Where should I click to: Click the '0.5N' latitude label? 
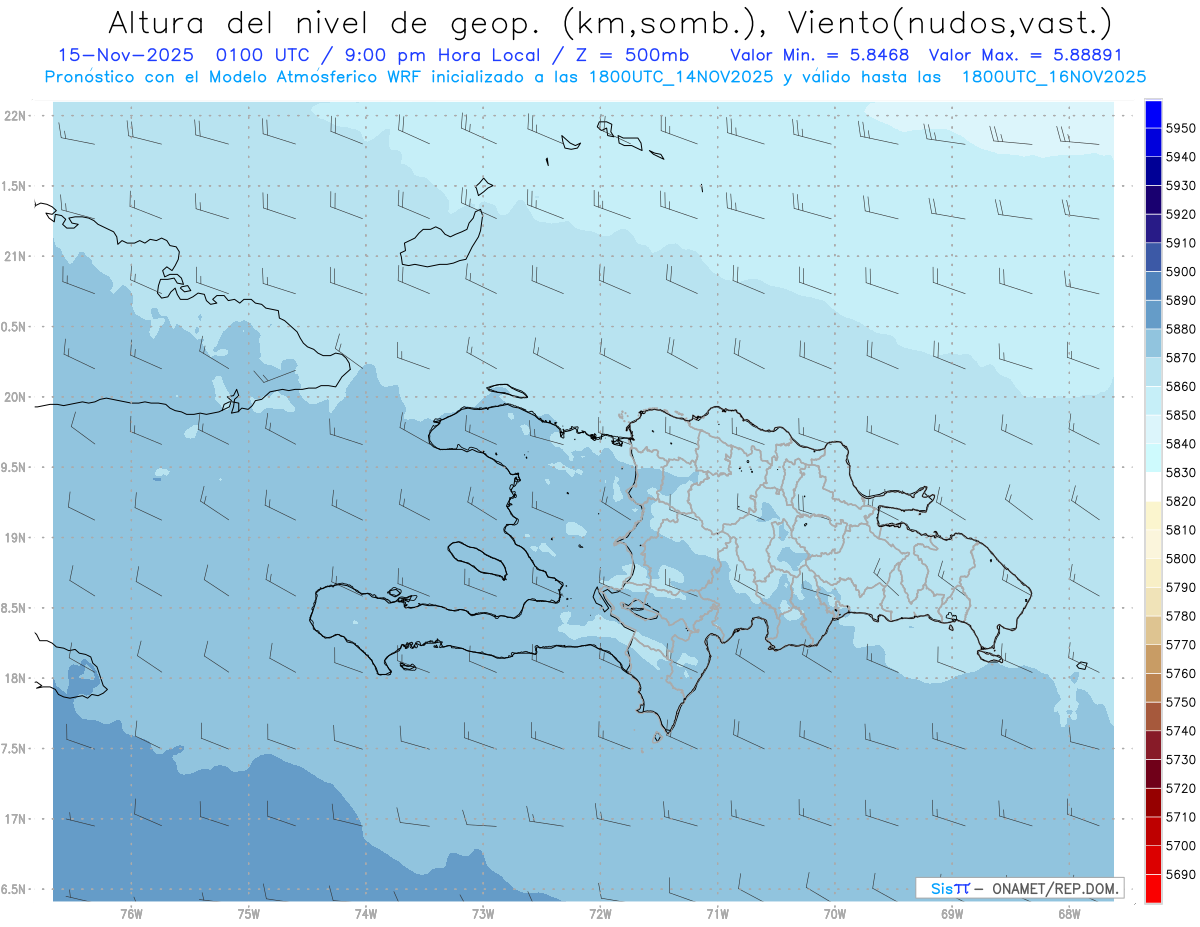point(15,327)
